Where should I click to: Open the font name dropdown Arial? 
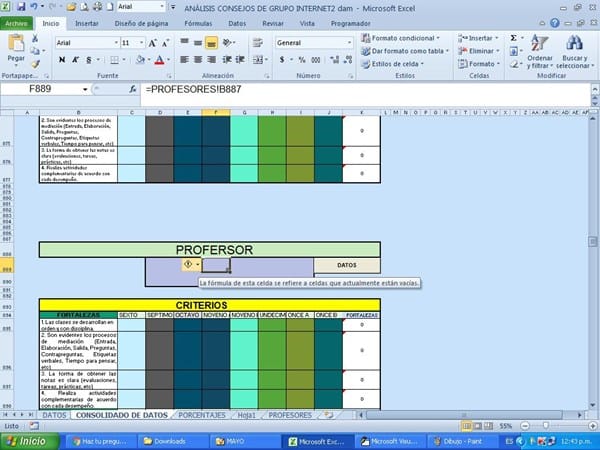(85, 43)
